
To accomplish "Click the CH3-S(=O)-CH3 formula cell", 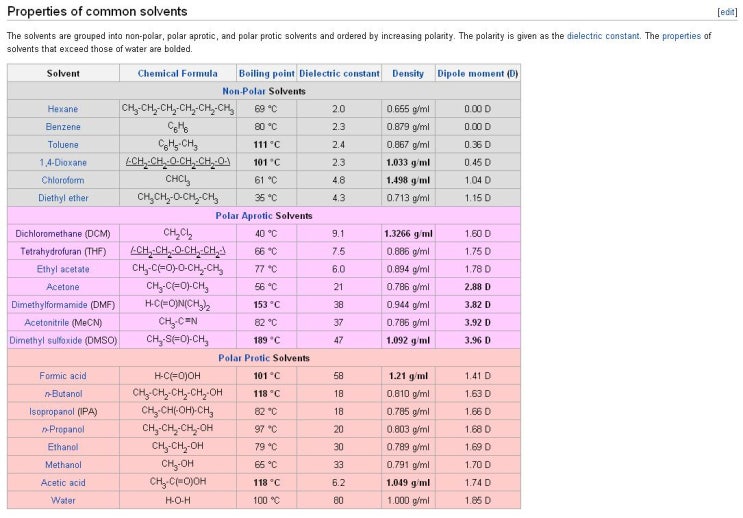I will click(x=178, y=340).
